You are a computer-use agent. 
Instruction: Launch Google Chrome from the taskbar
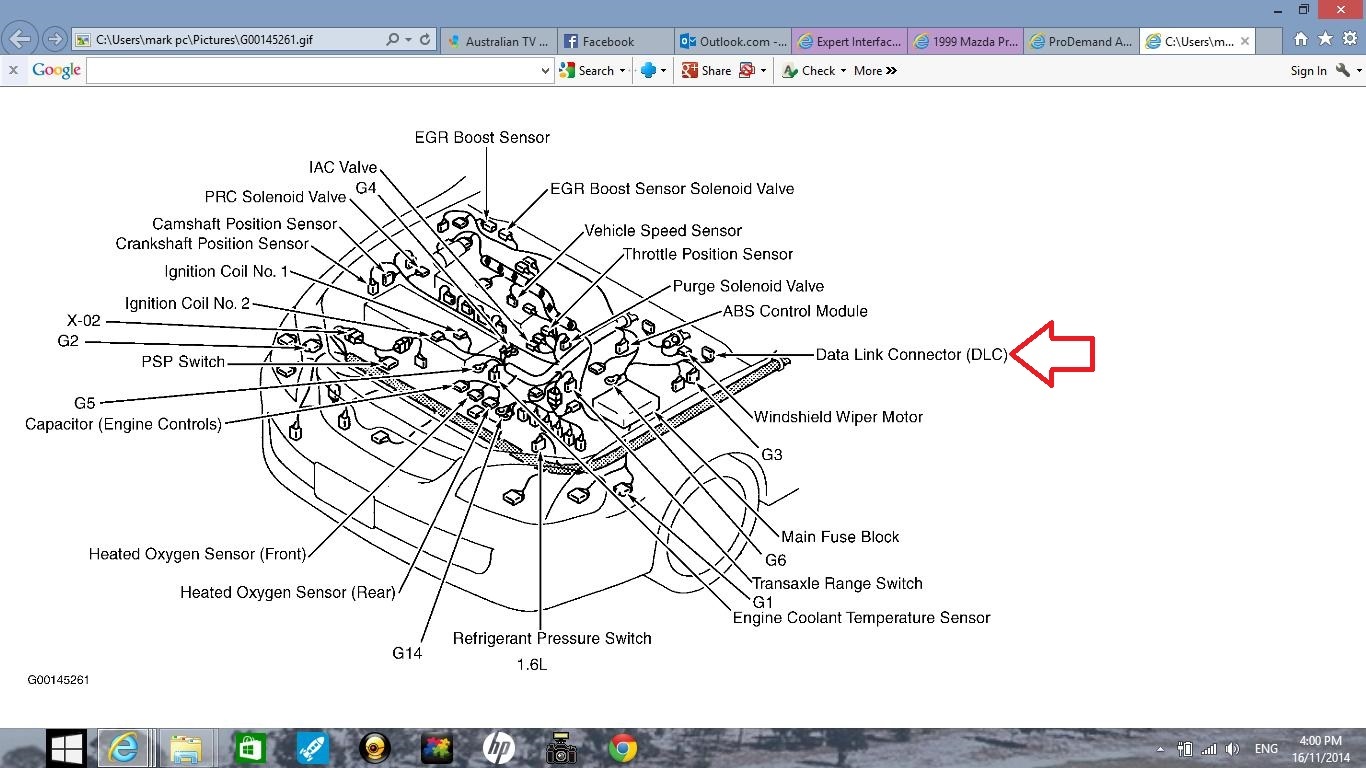tap(623, 748)
